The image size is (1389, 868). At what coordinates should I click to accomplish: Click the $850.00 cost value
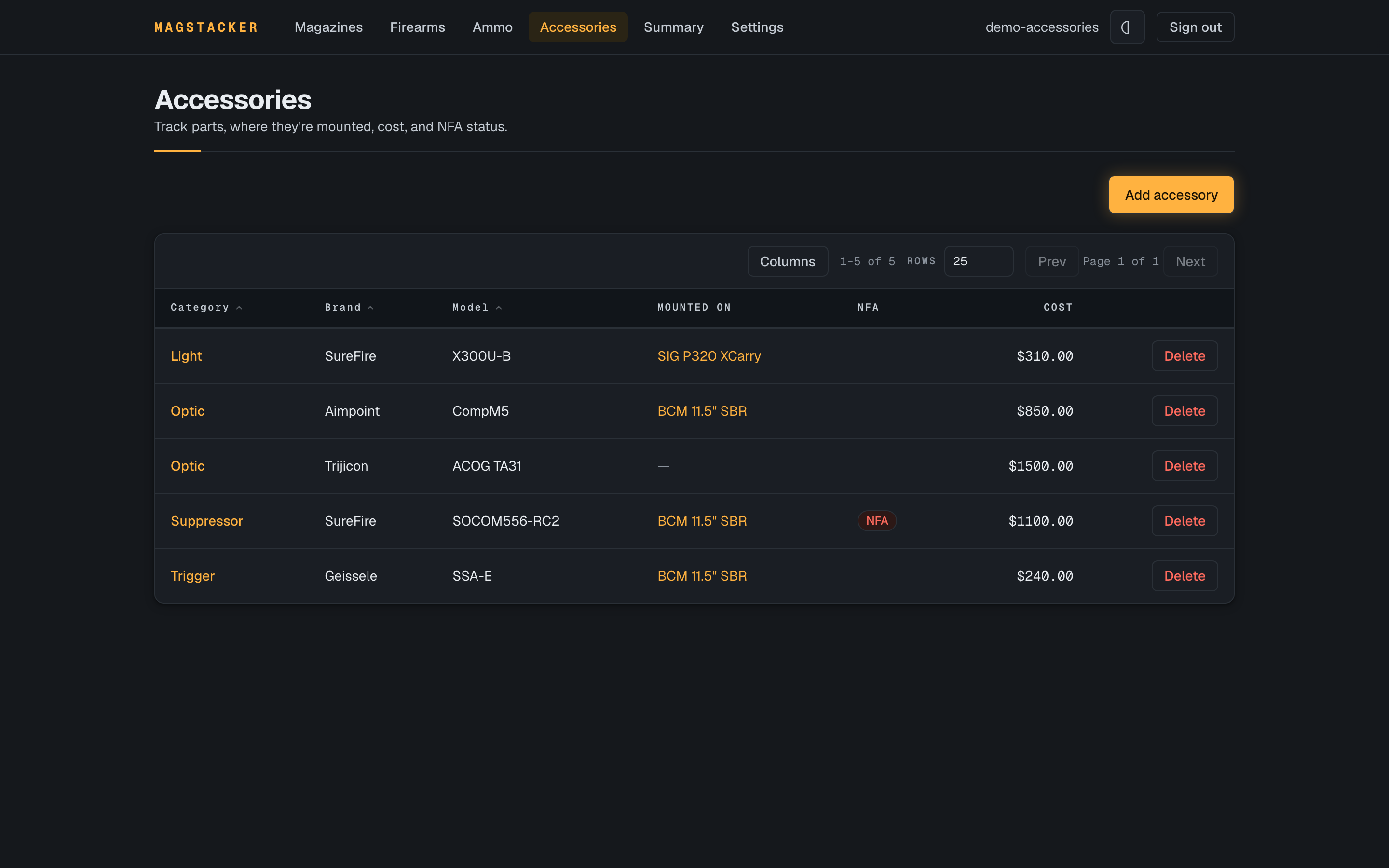(x=1045, y=411)
